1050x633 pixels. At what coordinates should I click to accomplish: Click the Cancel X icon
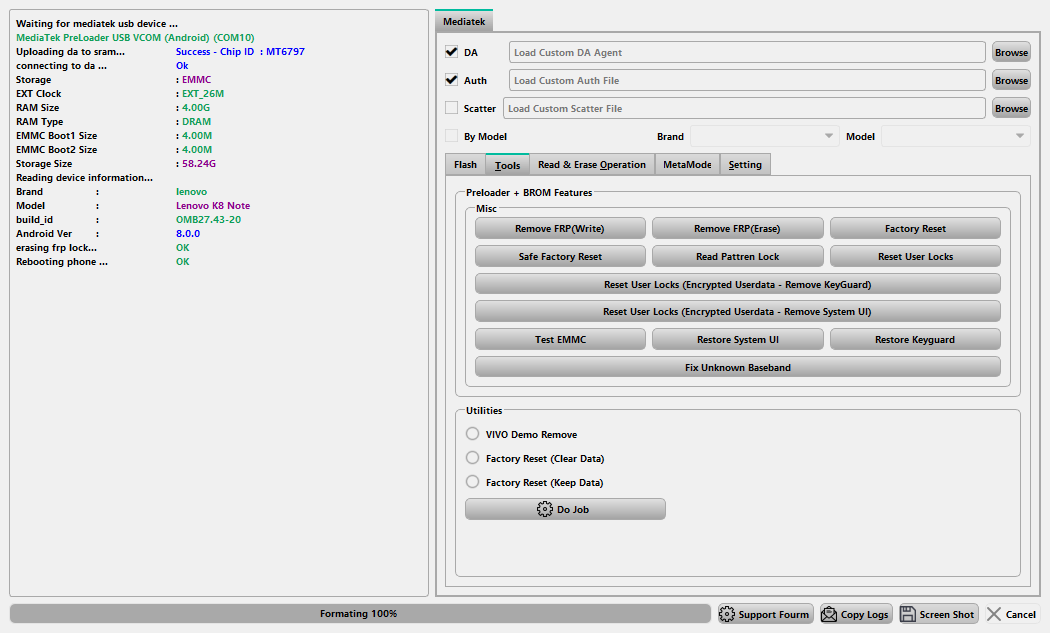pos(994,614)
